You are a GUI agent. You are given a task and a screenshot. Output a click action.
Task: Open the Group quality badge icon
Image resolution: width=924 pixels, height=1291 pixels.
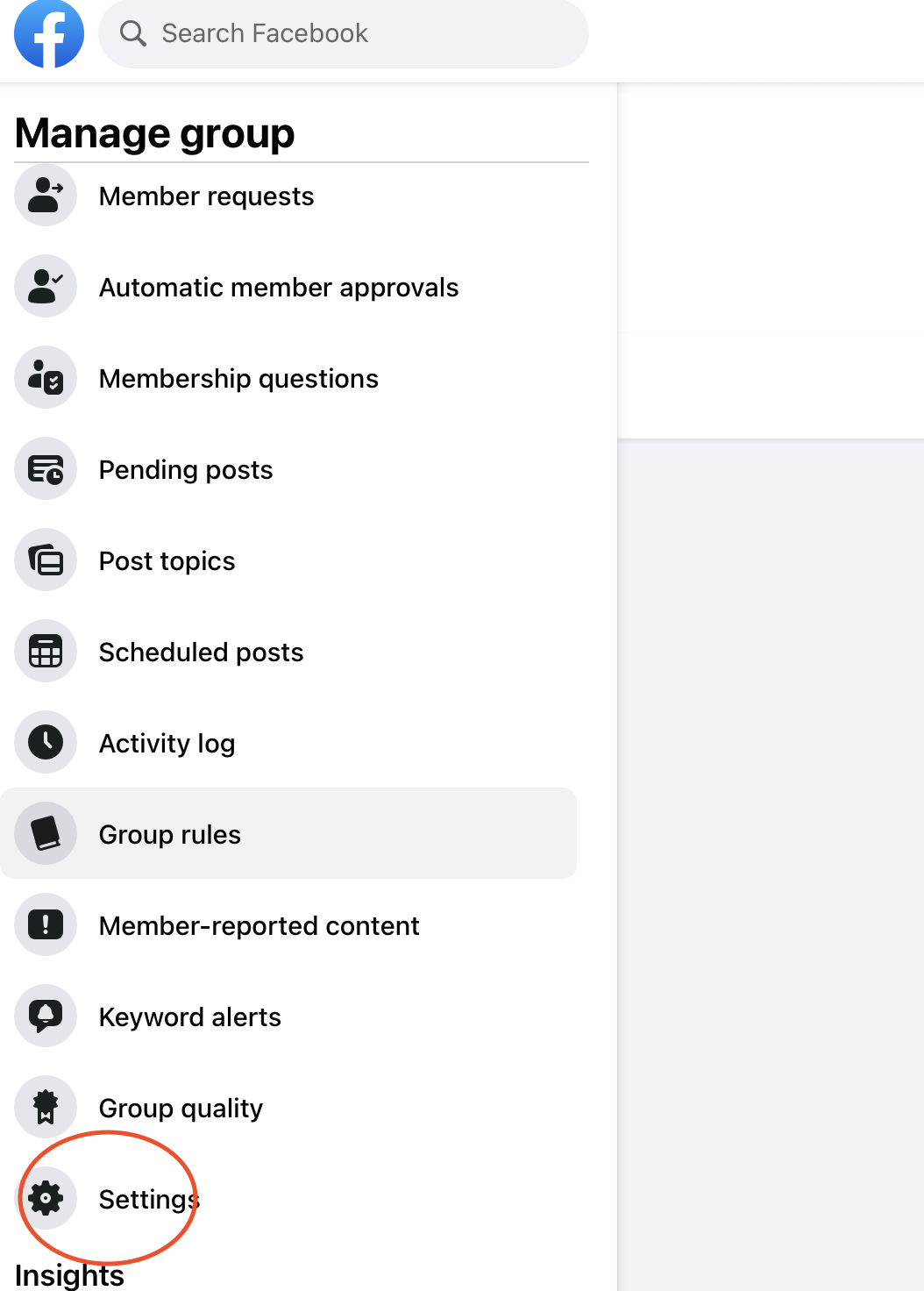pos(46,1107)
